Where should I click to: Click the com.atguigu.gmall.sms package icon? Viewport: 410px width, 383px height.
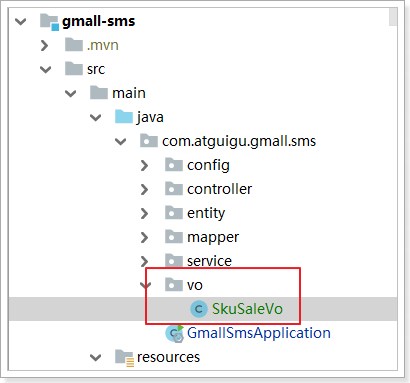149,141
